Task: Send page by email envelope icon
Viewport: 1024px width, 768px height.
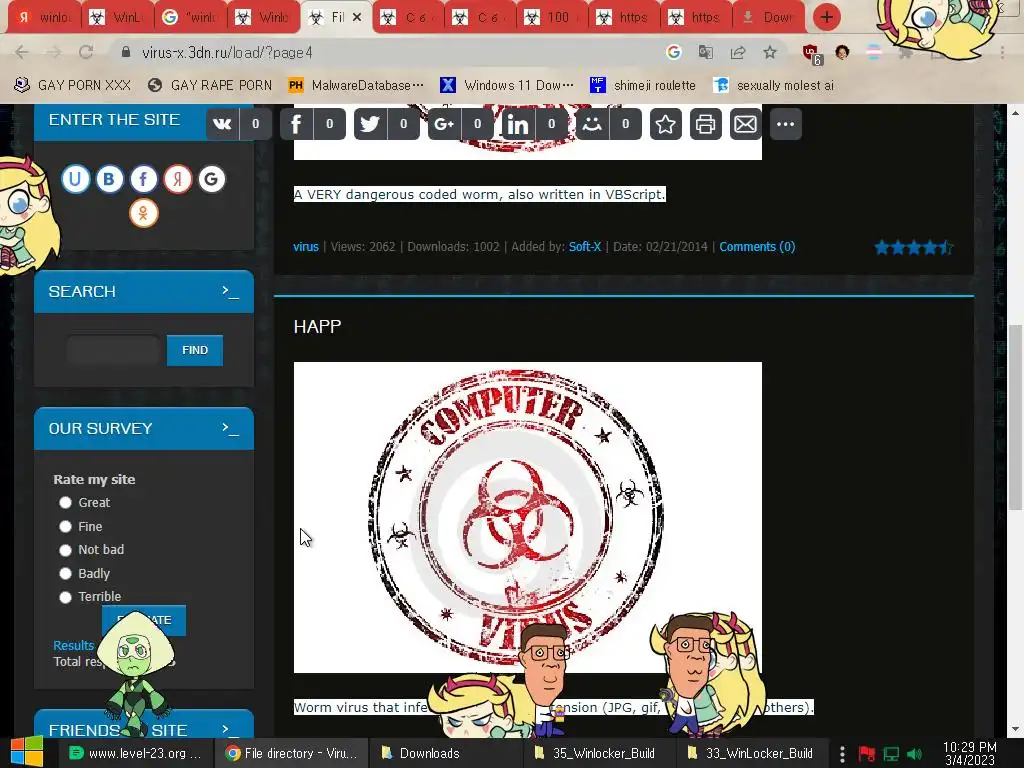Action: click(745, 124)
